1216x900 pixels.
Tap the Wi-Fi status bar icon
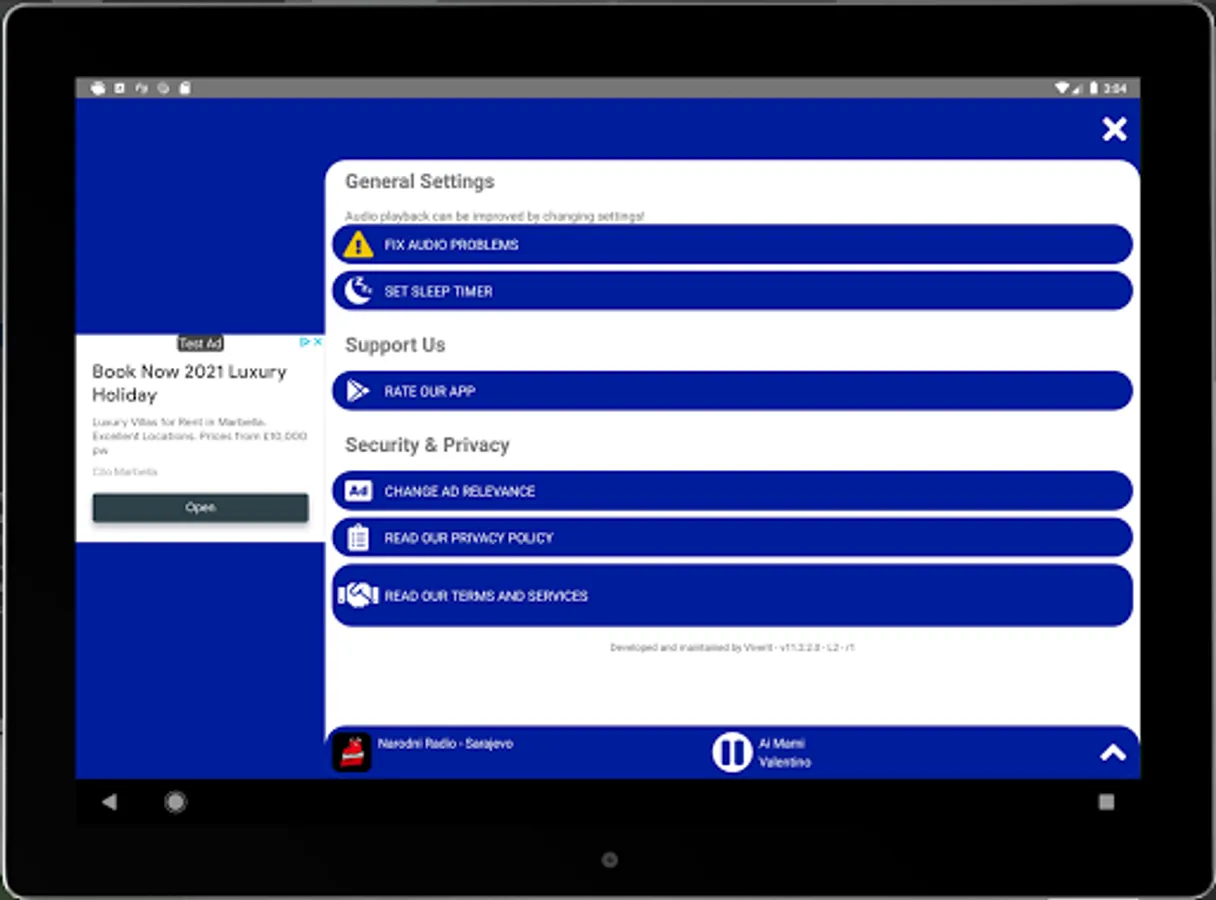click(1062, 88)
